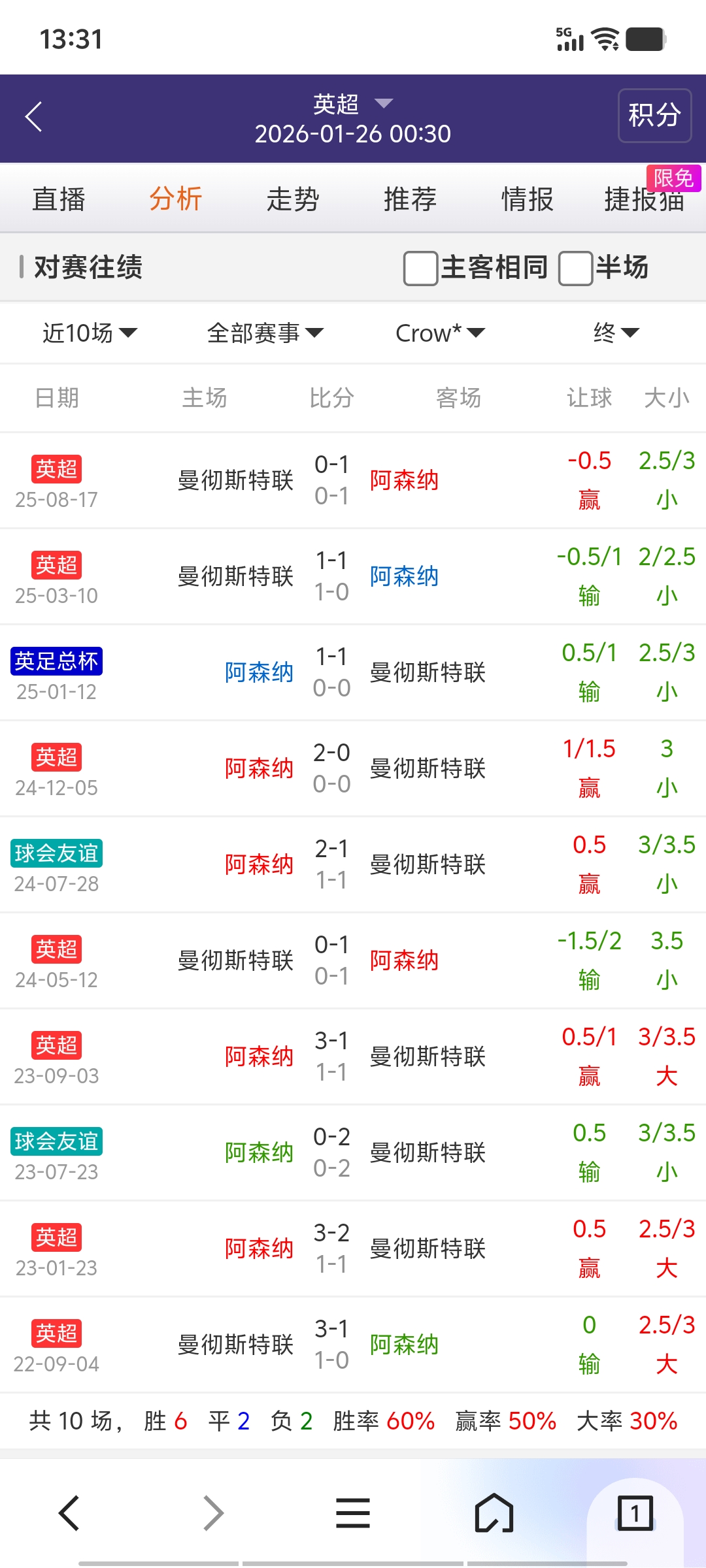Open the 积分 standings button
This screenshot has height=1568, width=706.
(654, 116)
